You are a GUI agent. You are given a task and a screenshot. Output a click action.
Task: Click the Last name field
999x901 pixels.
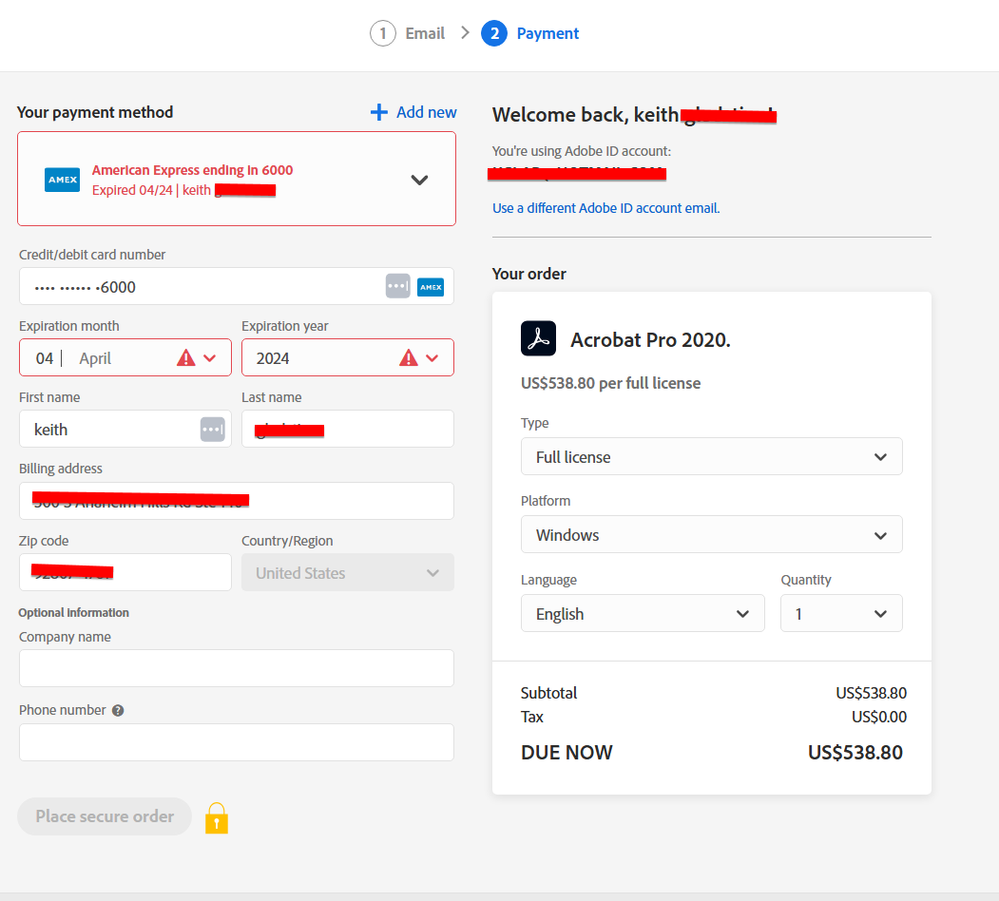tap(348, 429)
